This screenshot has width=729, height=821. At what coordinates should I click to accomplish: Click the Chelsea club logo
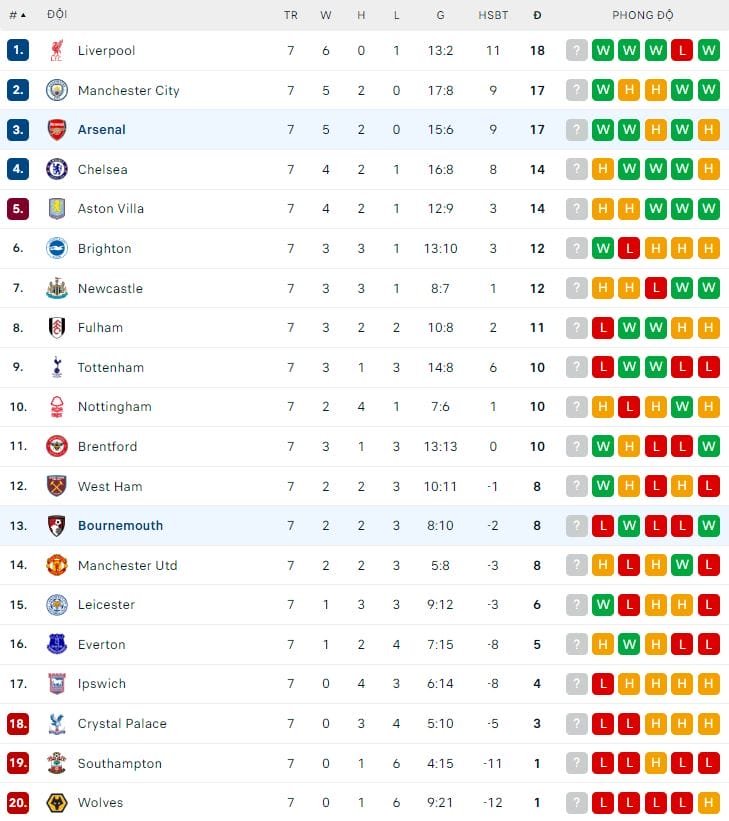click(57, 169)
